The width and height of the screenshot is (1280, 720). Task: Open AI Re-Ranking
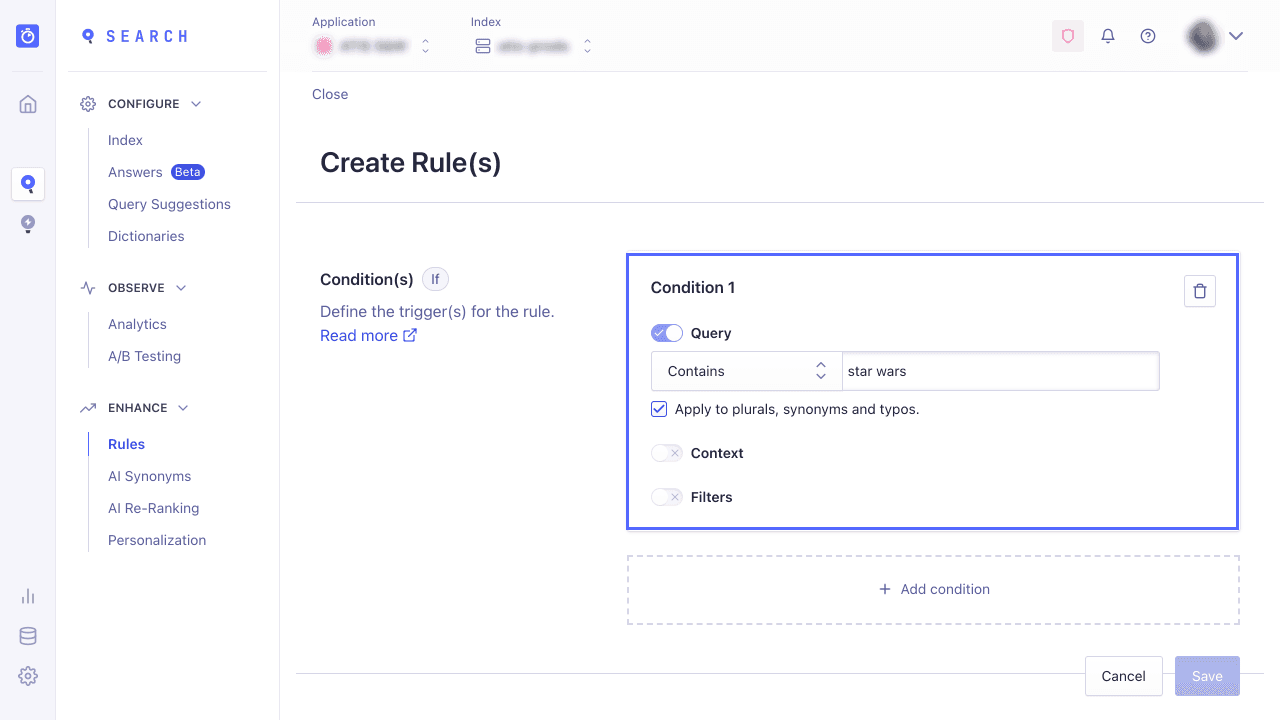[153, 508]
